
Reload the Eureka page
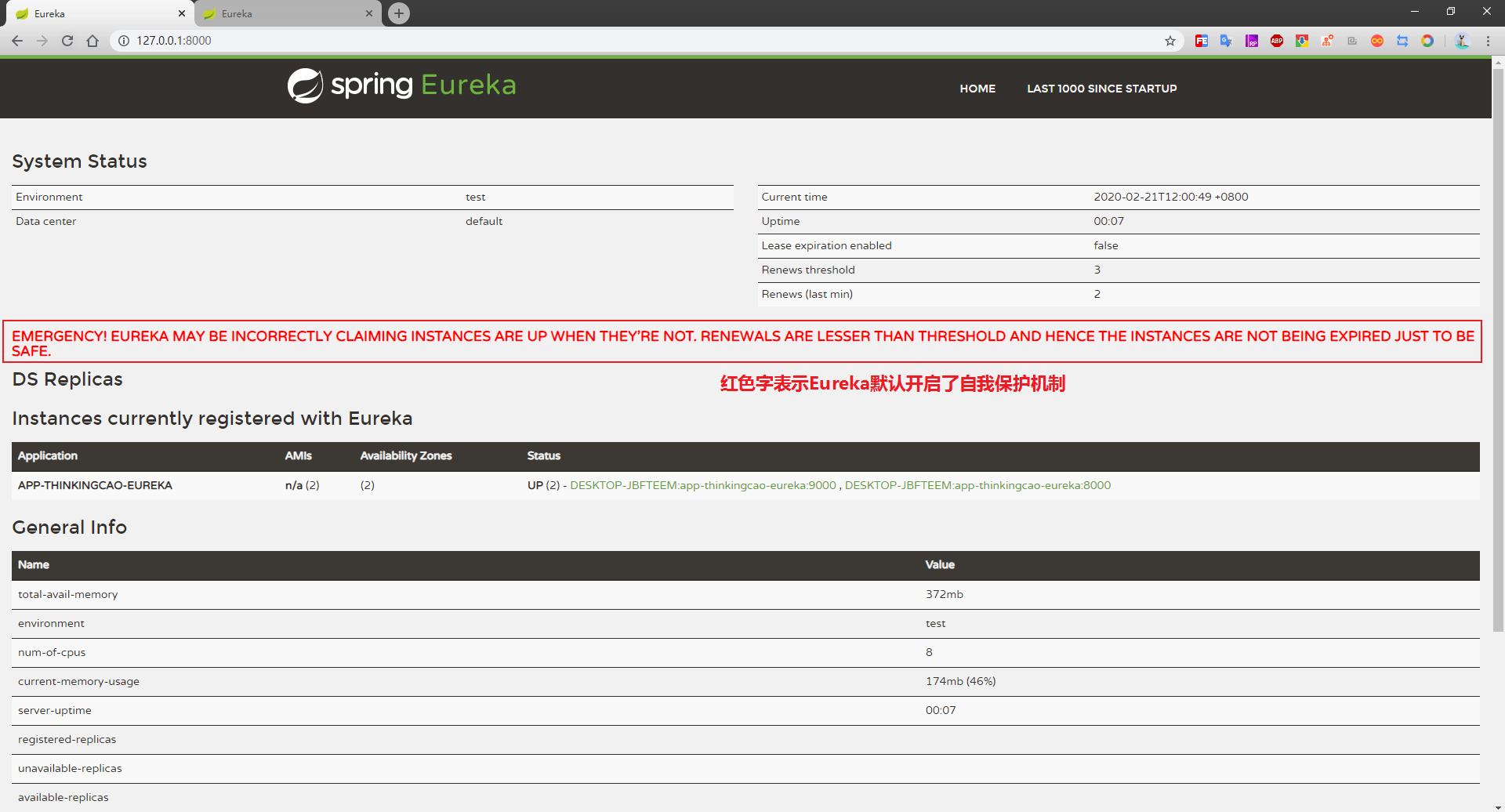pos(67,41)
